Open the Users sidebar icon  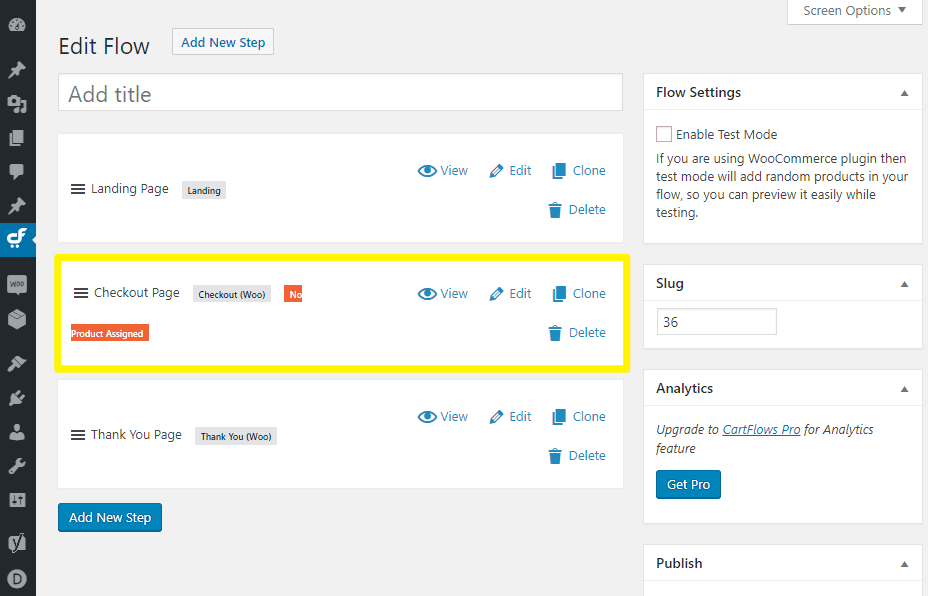click(17, 432)
